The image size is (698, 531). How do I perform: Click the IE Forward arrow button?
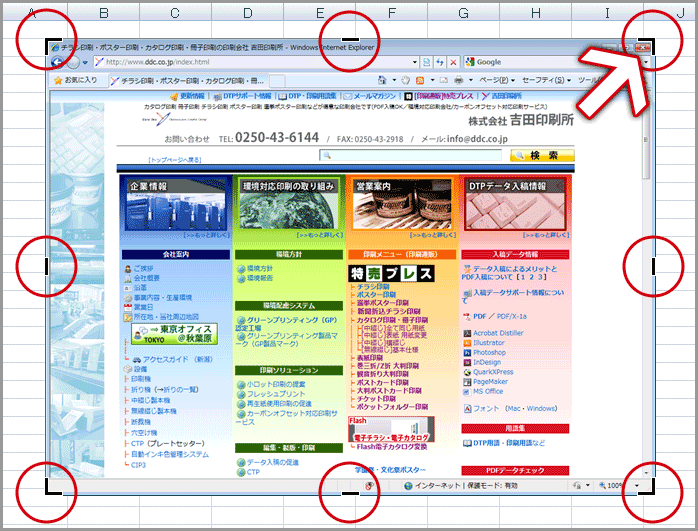(73, 62)
